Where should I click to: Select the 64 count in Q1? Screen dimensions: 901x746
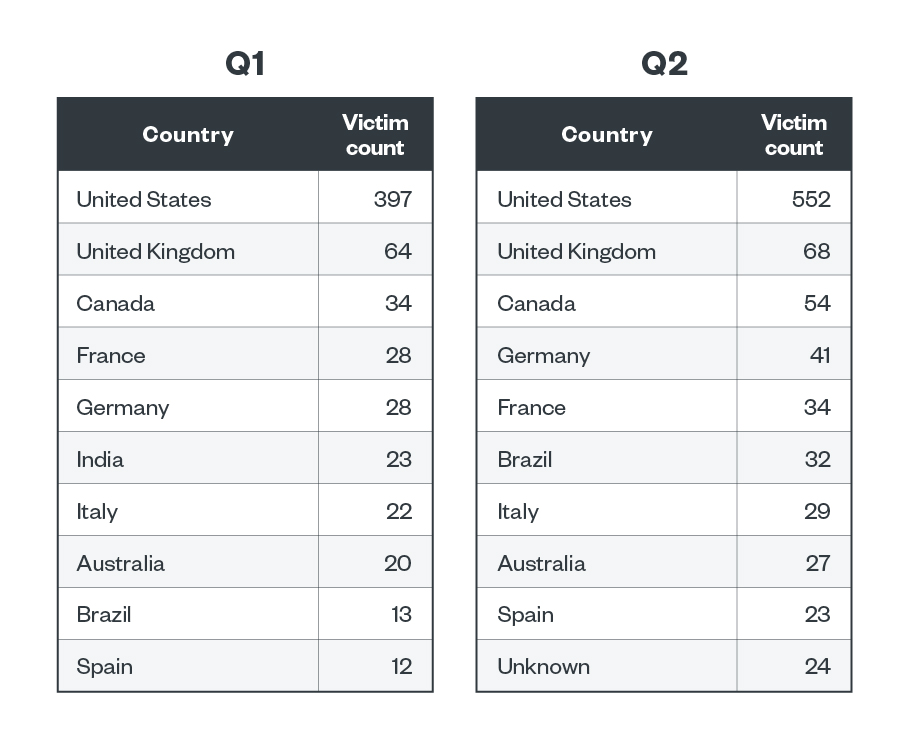[x=397, y=251]
